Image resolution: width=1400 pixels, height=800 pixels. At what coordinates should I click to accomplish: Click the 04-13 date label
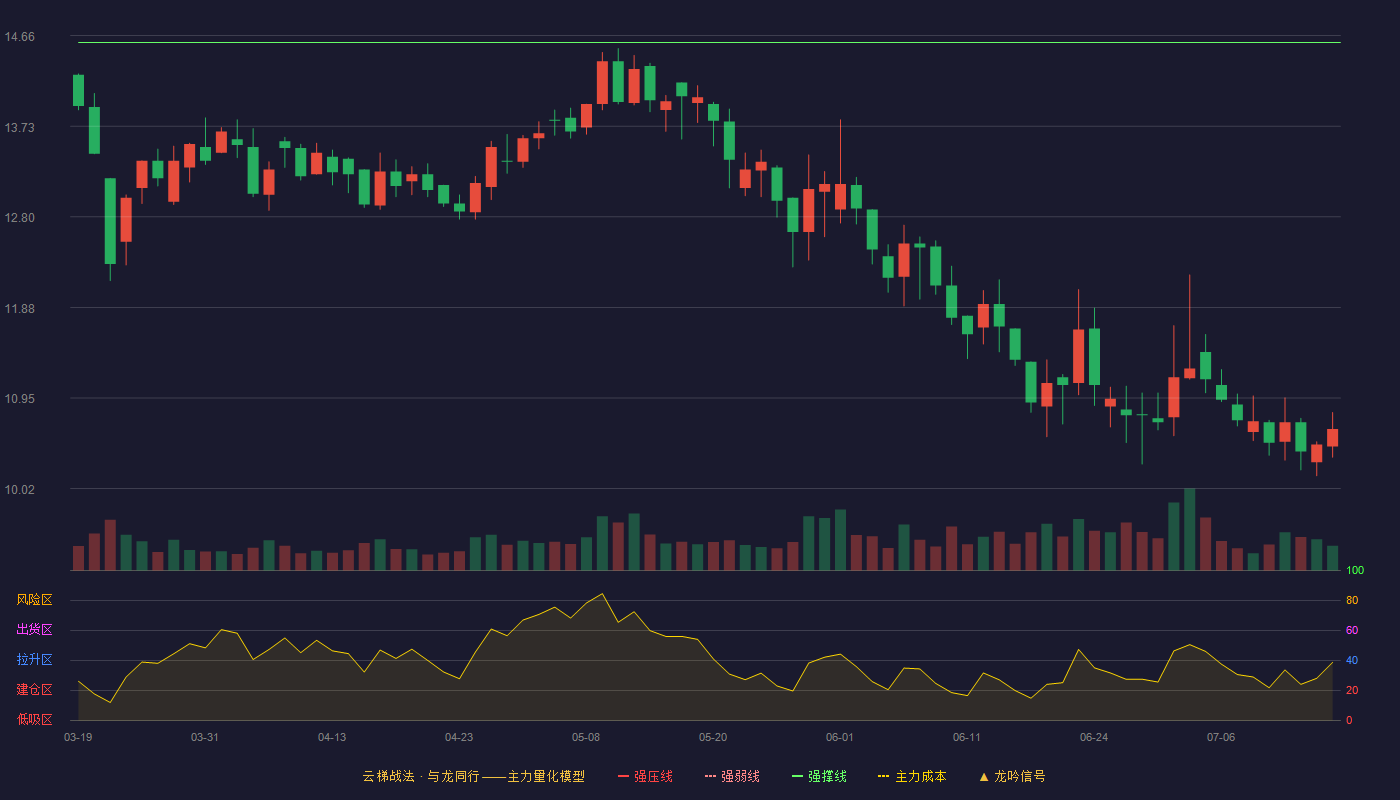(x=332, y=737)
